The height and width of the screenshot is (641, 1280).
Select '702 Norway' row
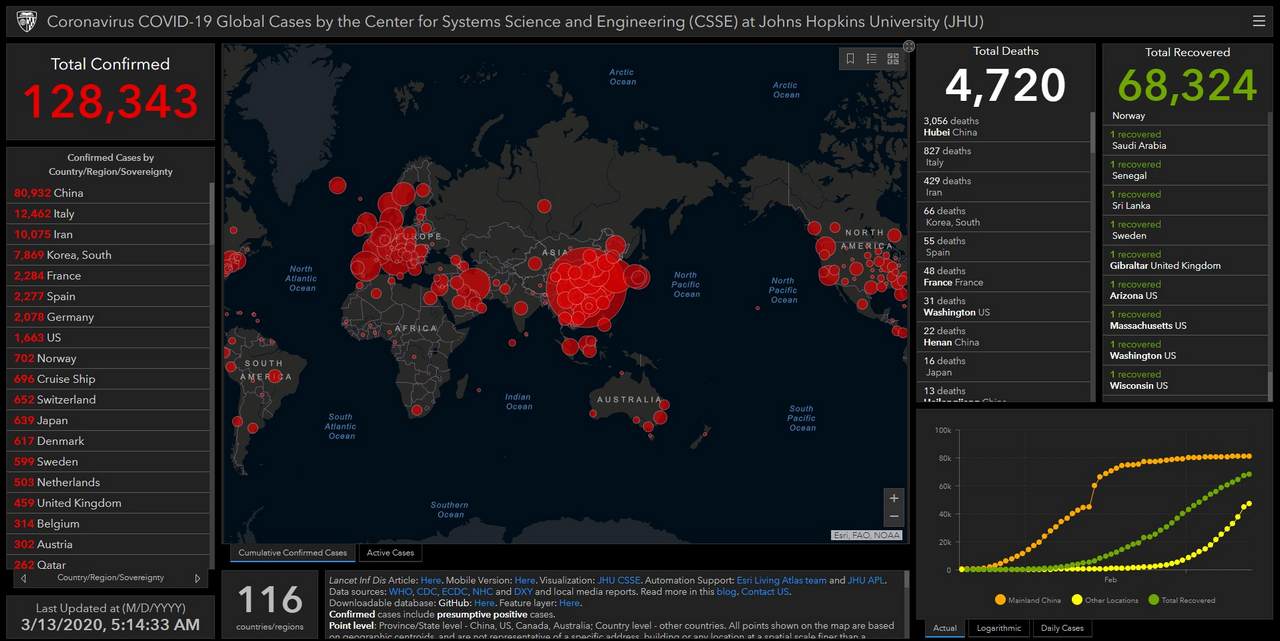tap(110, 358)
